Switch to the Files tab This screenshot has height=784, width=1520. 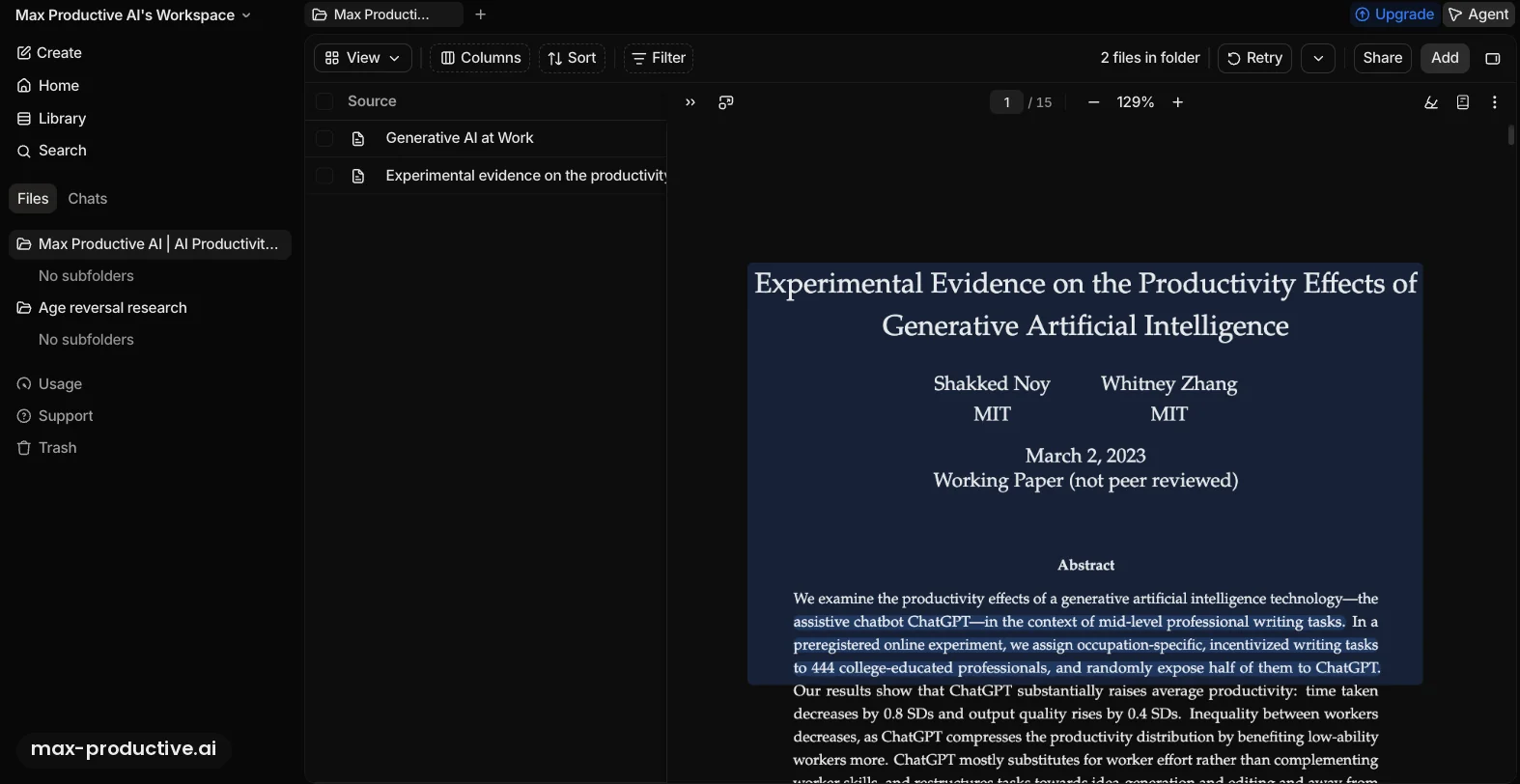point(33,199)
